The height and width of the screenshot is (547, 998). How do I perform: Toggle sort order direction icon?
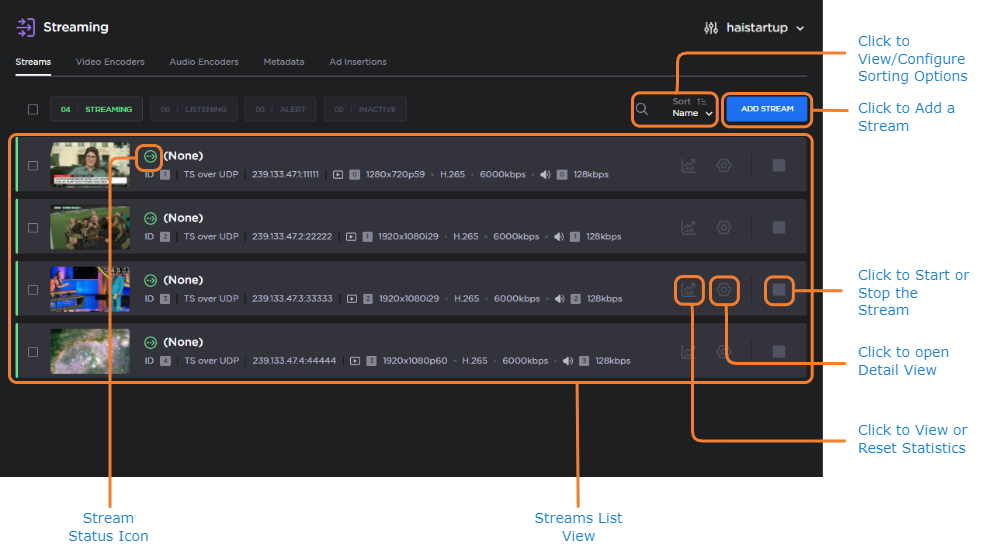coord(703,101)
